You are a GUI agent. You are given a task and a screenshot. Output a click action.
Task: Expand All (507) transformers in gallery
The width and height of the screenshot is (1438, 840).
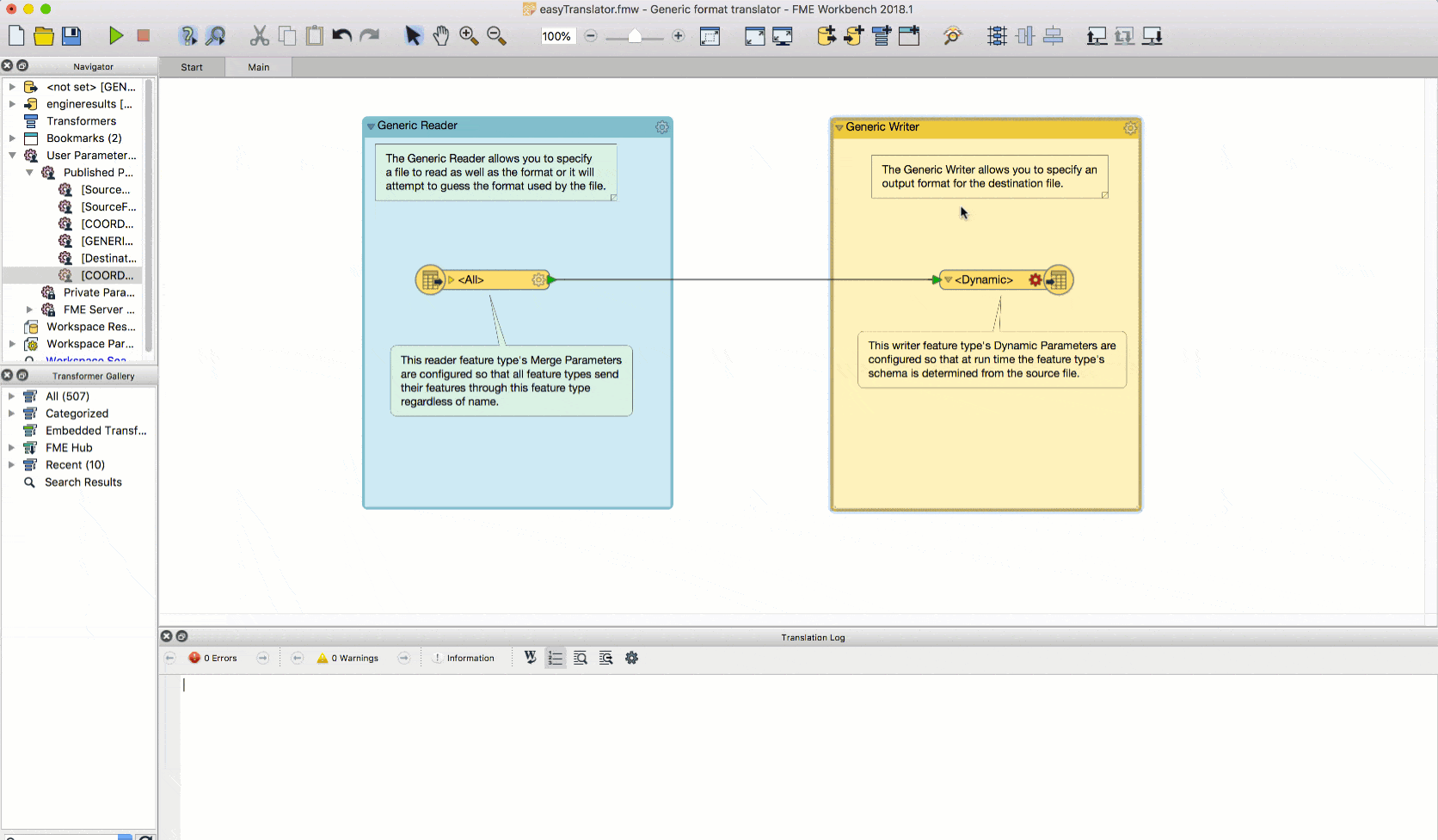point(11,396)
